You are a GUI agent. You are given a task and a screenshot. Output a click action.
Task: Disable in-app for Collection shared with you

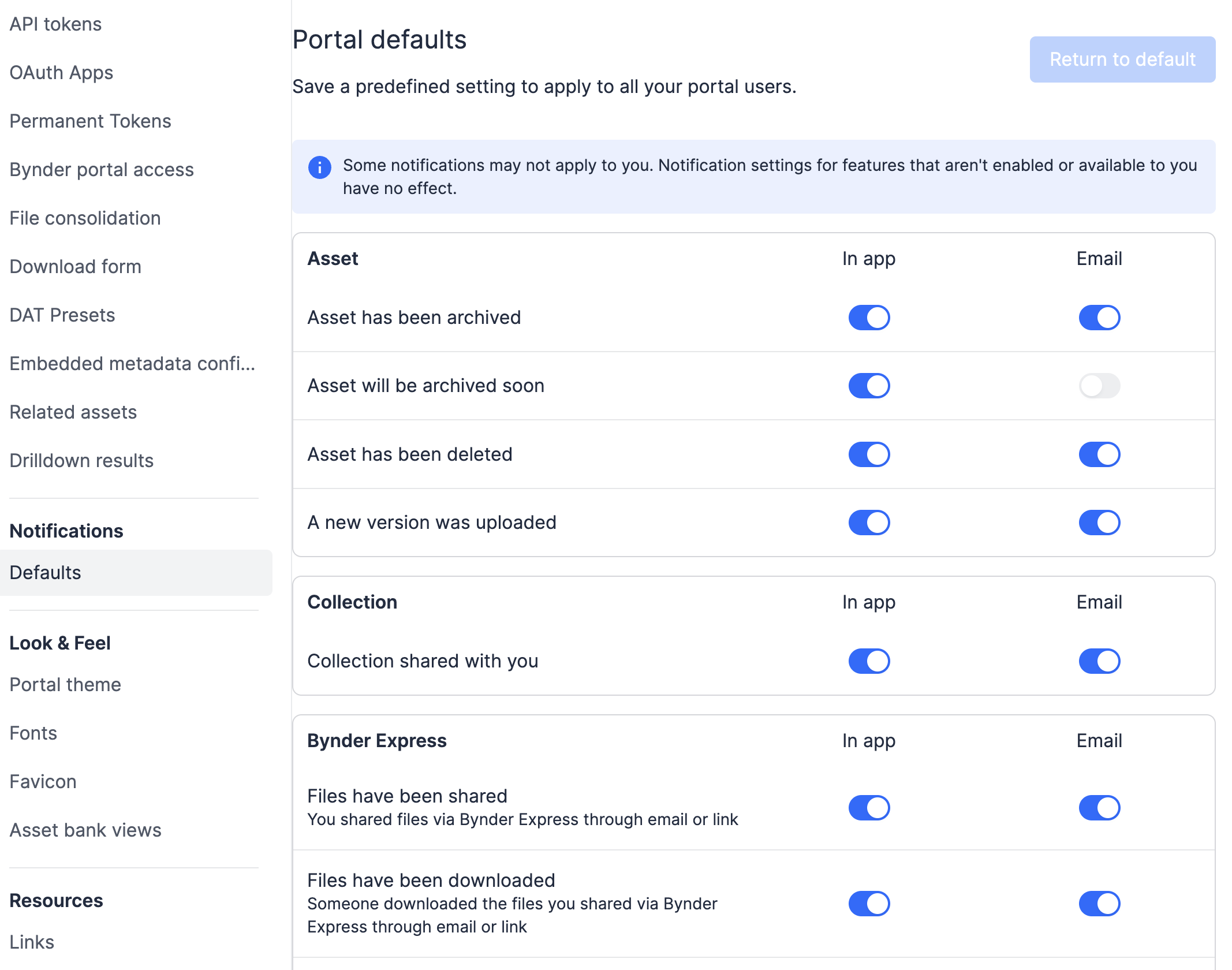tap(869, 661)
